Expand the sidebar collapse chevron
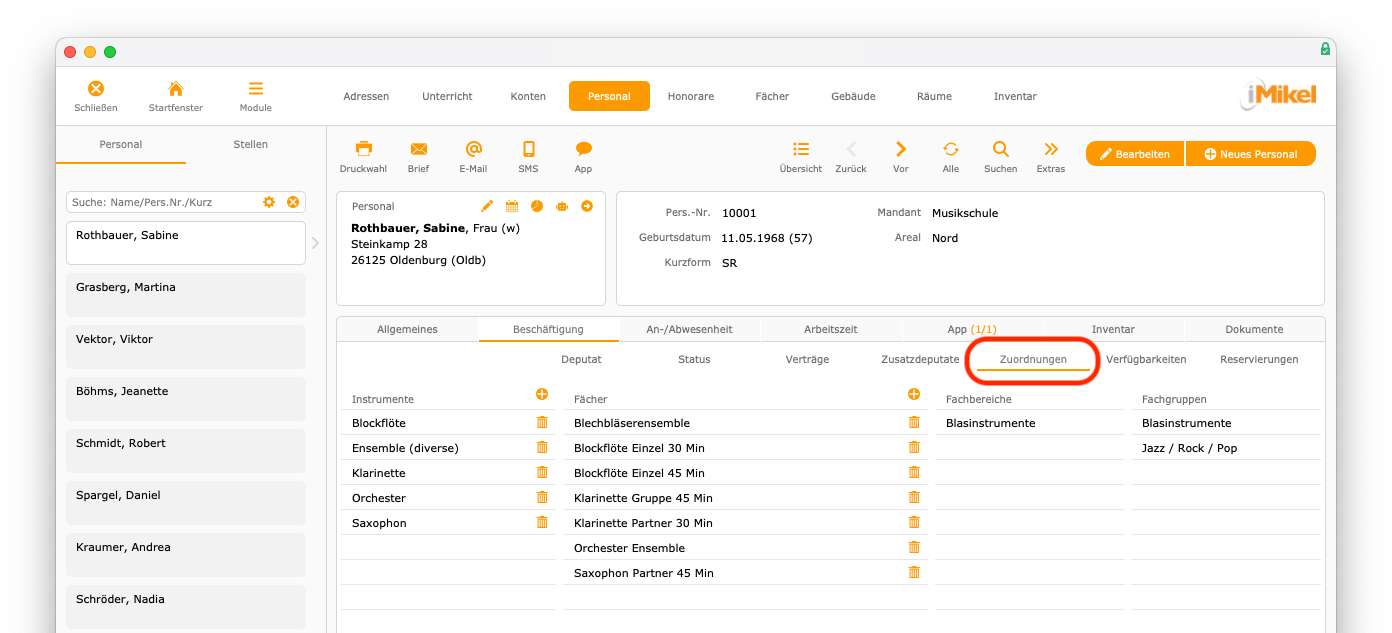 pyautogui.click(x=316, y=243)
